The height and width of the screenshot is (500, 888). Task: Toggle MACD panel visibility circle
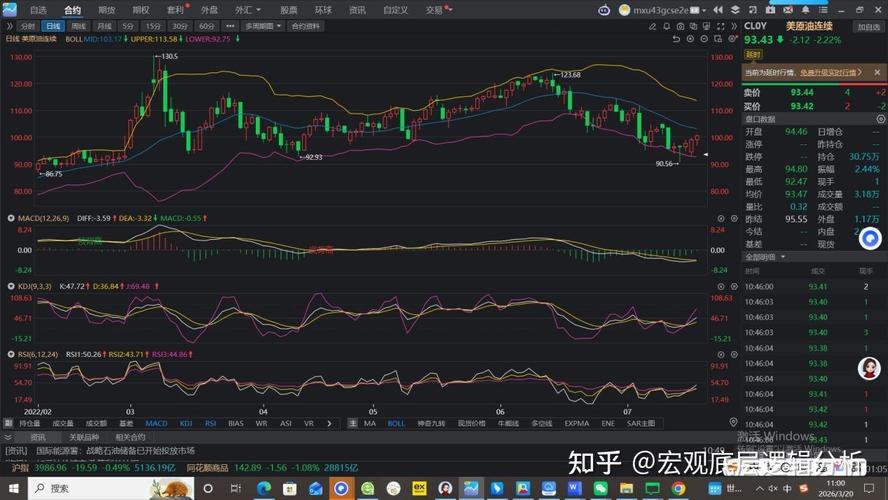pyautogui.click(x=11, y=218)
